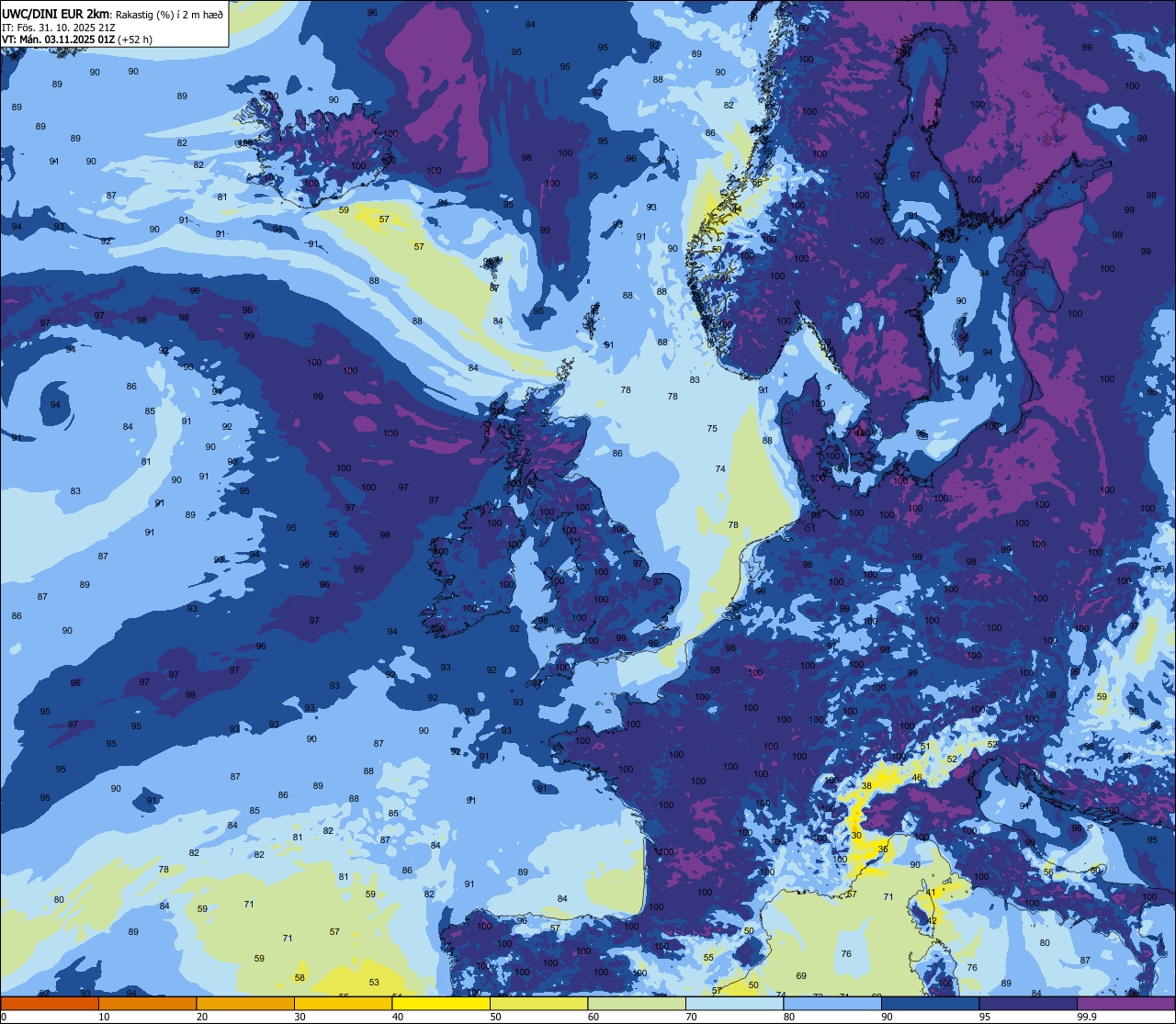The width and height of the screenshot is (1176, 1024).
Task: Click the '20' tick label on the legend
Action: [x=202, y=1017]
